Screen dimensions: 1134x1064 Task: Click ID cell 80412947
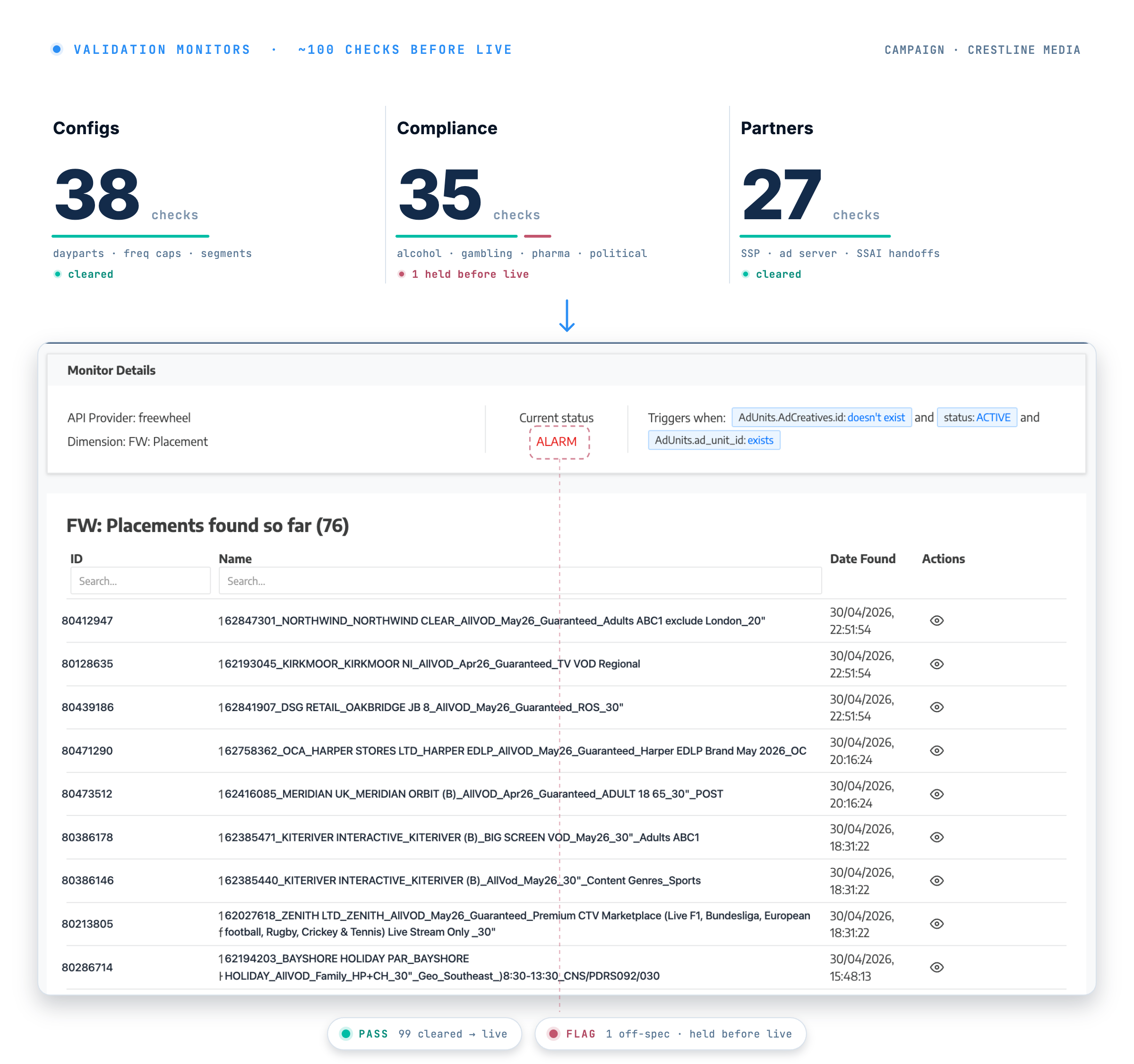pyautogui.click(x=87, y=620)
